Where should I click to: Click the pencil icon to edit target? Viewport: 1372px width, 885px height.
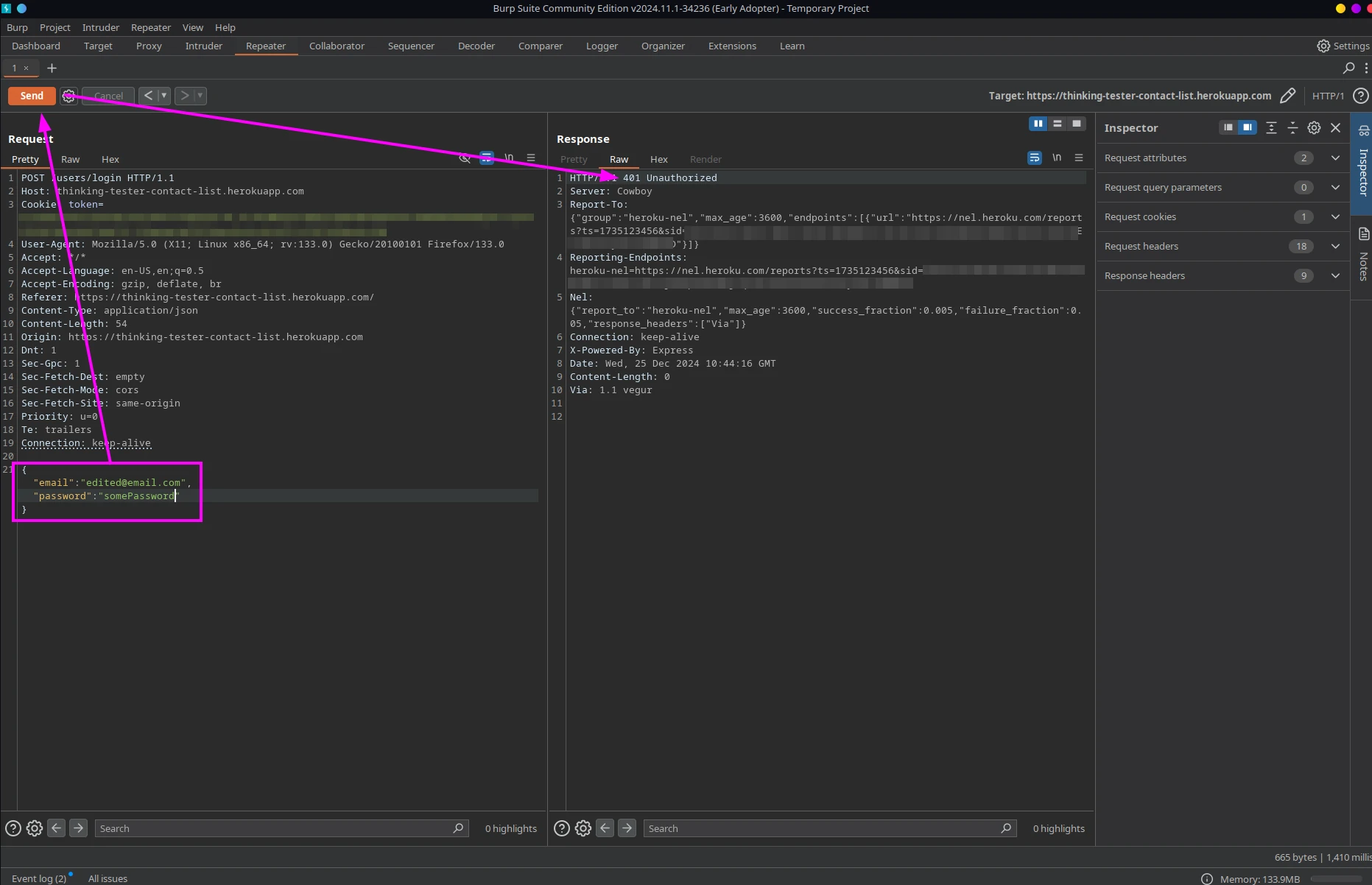[1287, 96]
